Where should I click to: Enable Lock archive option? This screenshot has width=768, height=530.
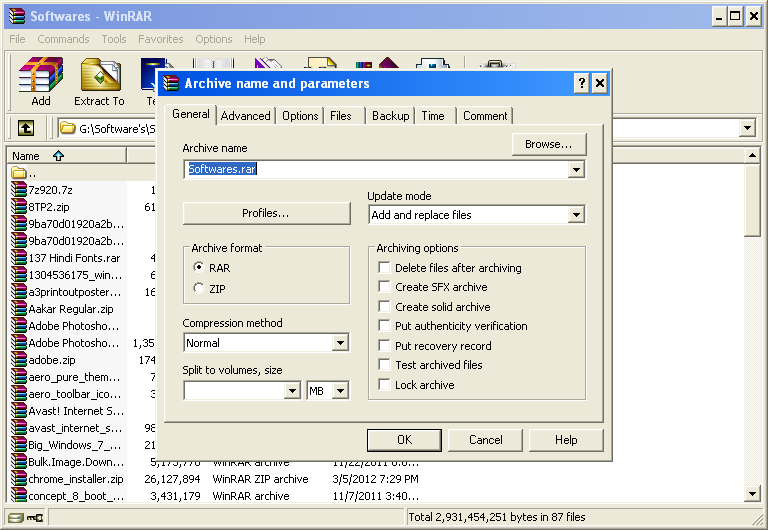click(x=384, y=385)
